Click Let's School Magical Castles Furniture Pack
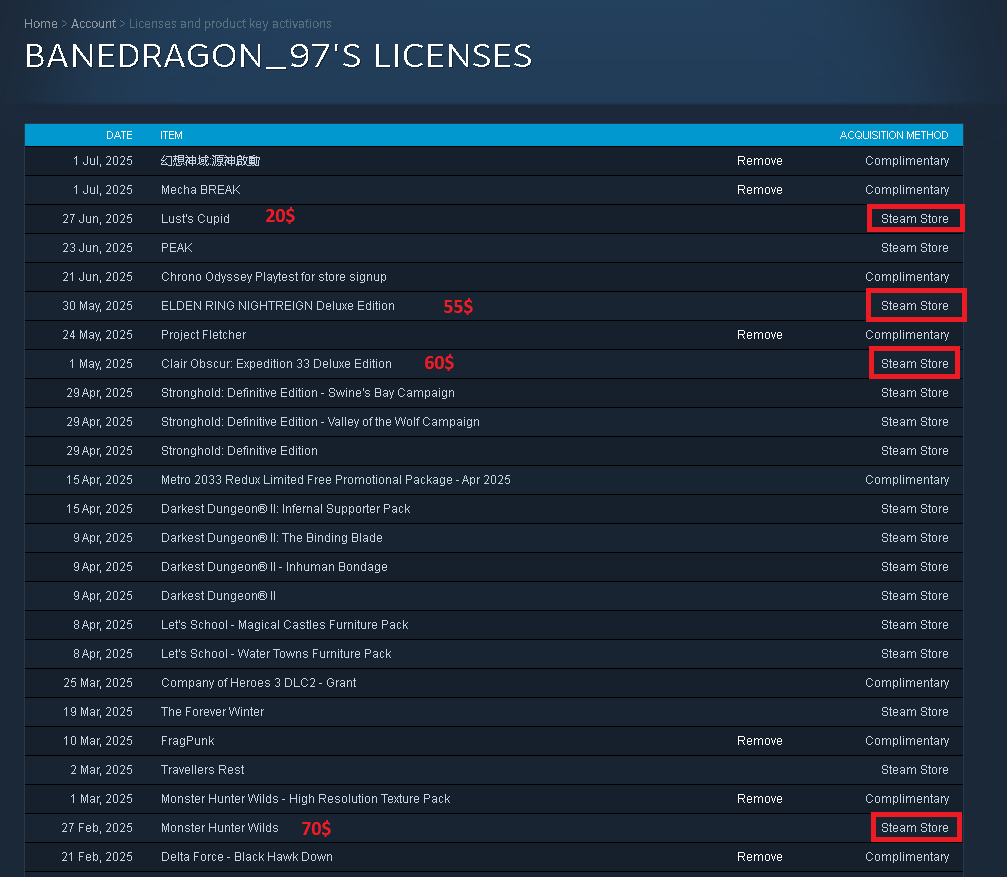 point(285,625)
